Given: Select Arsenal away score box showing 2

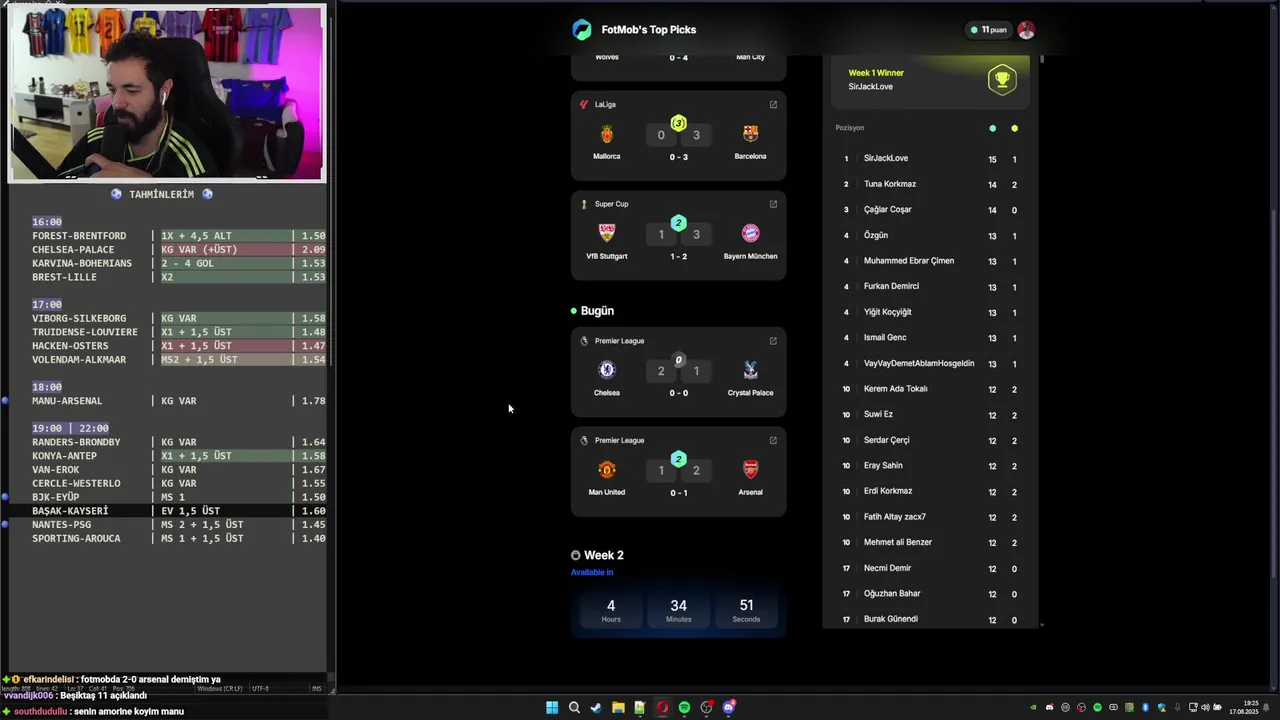Looking at the screenshot, I should tap(696, 470).
